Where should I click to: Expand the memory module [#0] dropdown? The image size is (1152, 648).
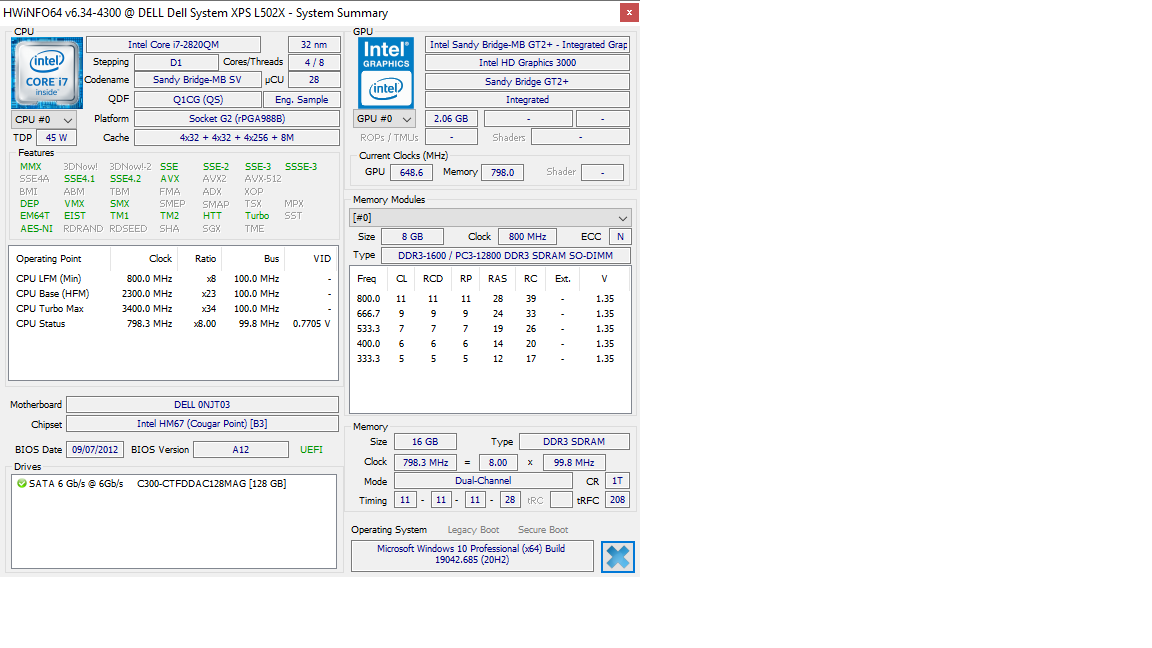[x=490, y=218]
